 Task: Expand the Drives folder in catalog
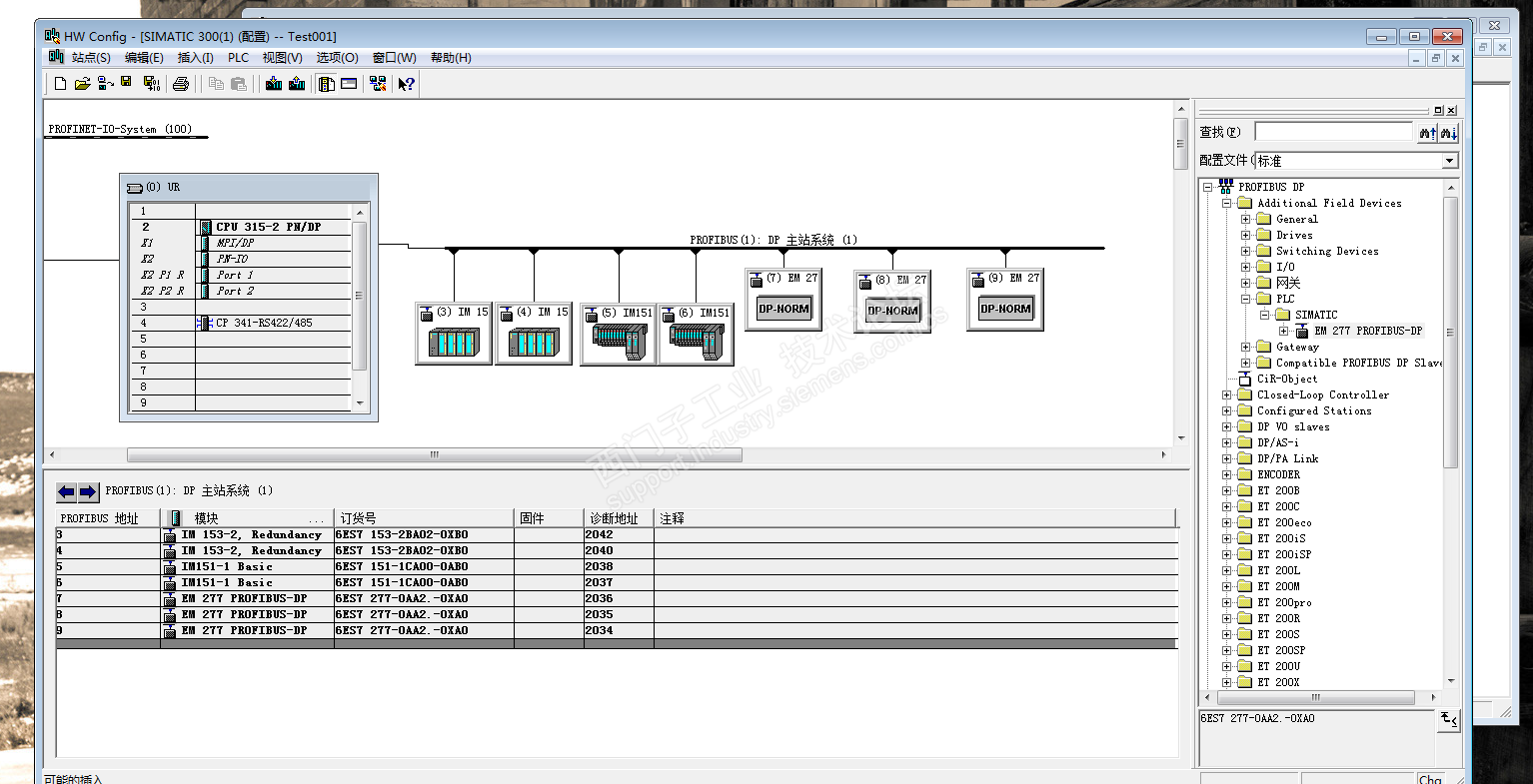[1246, 235]
